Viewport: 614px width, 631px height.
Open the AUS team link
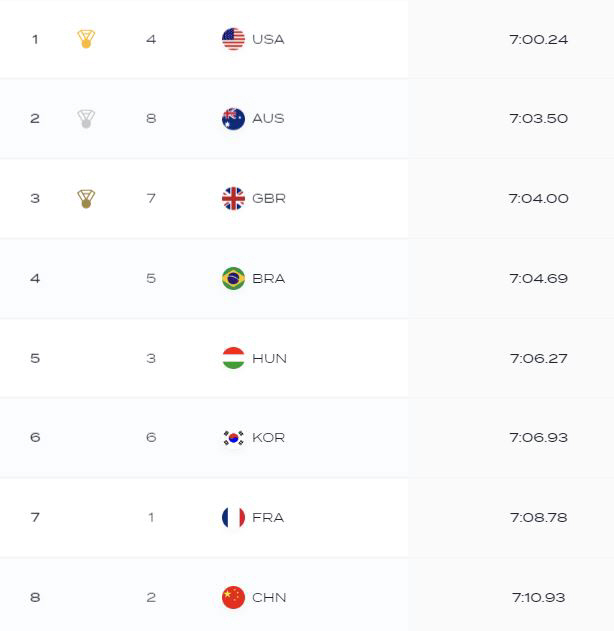click(x=268, y=119)
